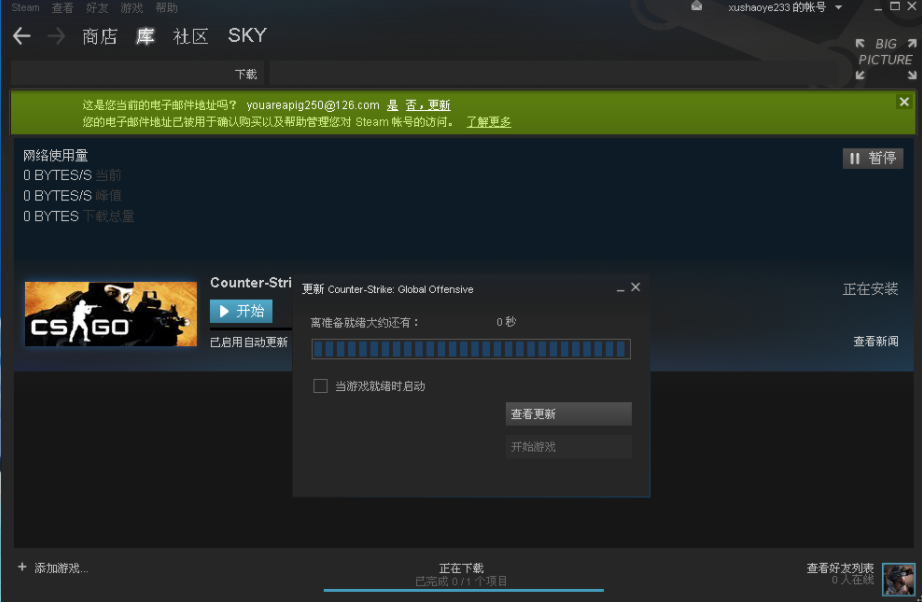Image resolution: width=922 pixels, height=602 pixels.
Task: Switch to the 库 tab
Action: (145, 36)
